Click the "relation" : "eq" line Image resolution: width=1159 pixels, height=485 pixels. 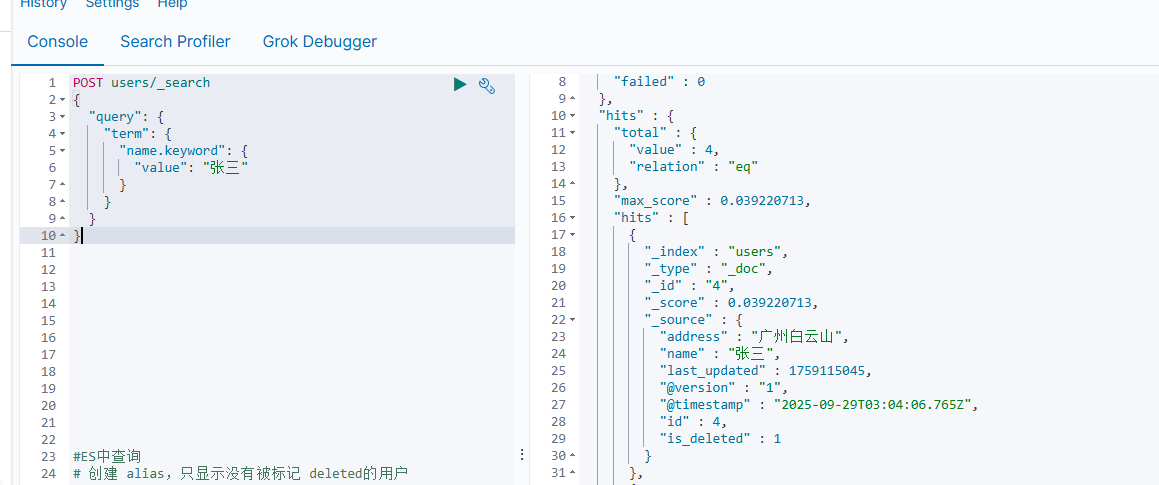(693, 167)
